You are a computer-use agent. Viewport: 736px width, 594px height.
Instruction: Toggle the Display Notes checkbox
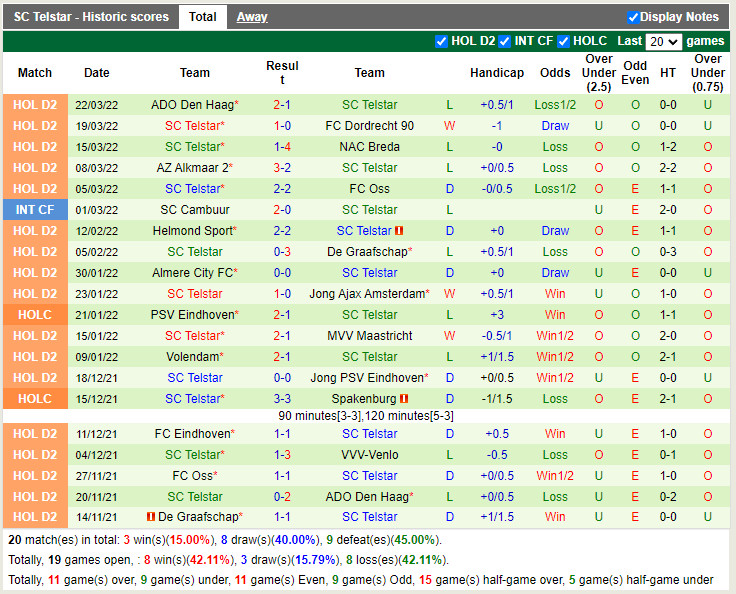tap(633, 17)
